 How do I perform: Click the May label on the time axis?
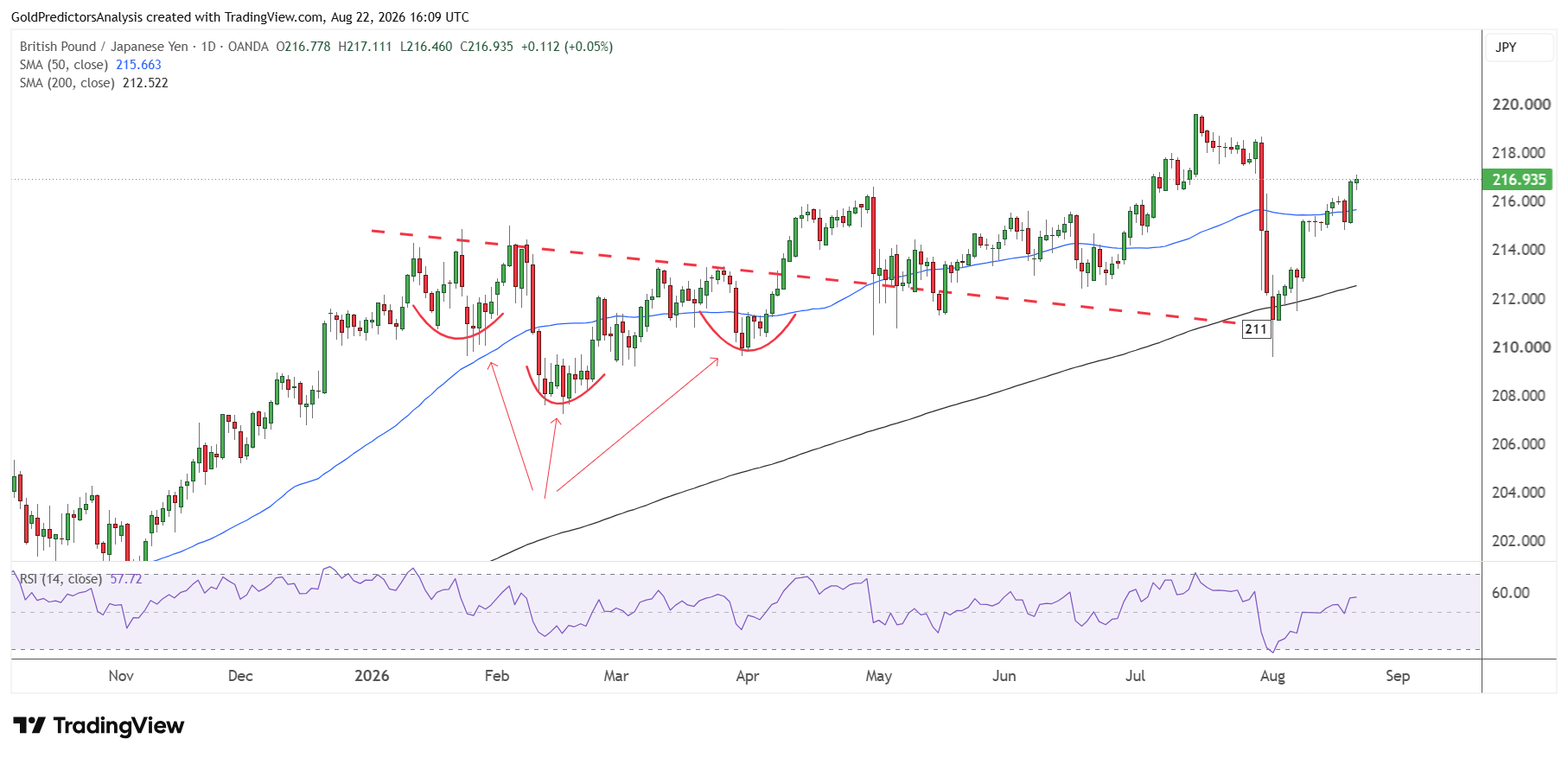click(x=879, y=676)
